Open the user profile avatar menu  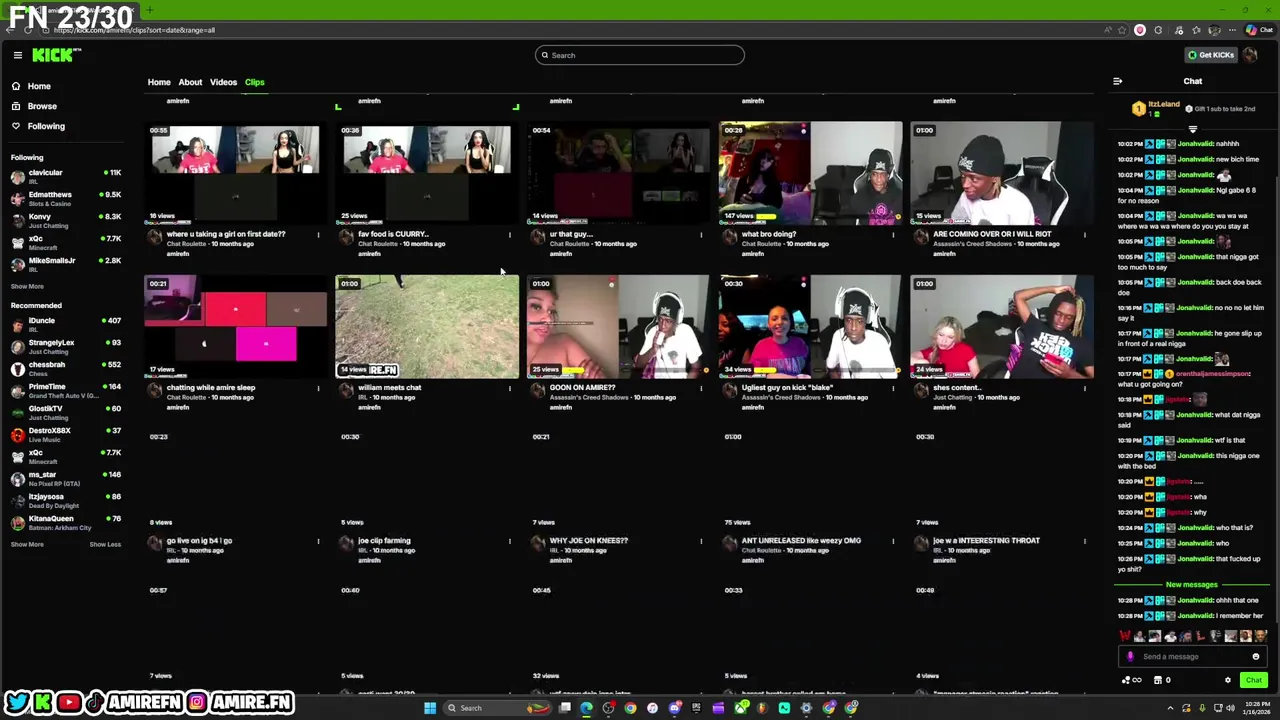click(1250, 55)
